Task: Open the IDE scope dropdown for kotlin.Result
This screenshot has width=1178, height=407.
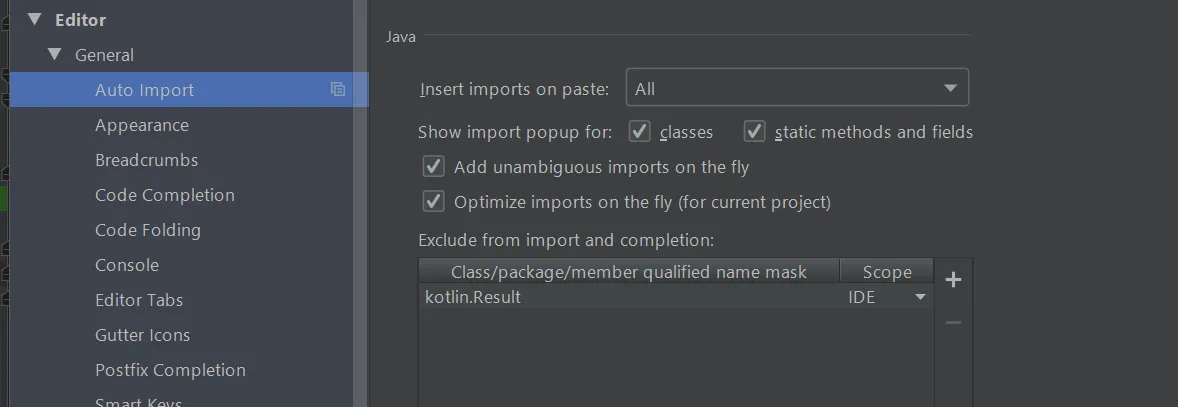Action: (919, 297)
